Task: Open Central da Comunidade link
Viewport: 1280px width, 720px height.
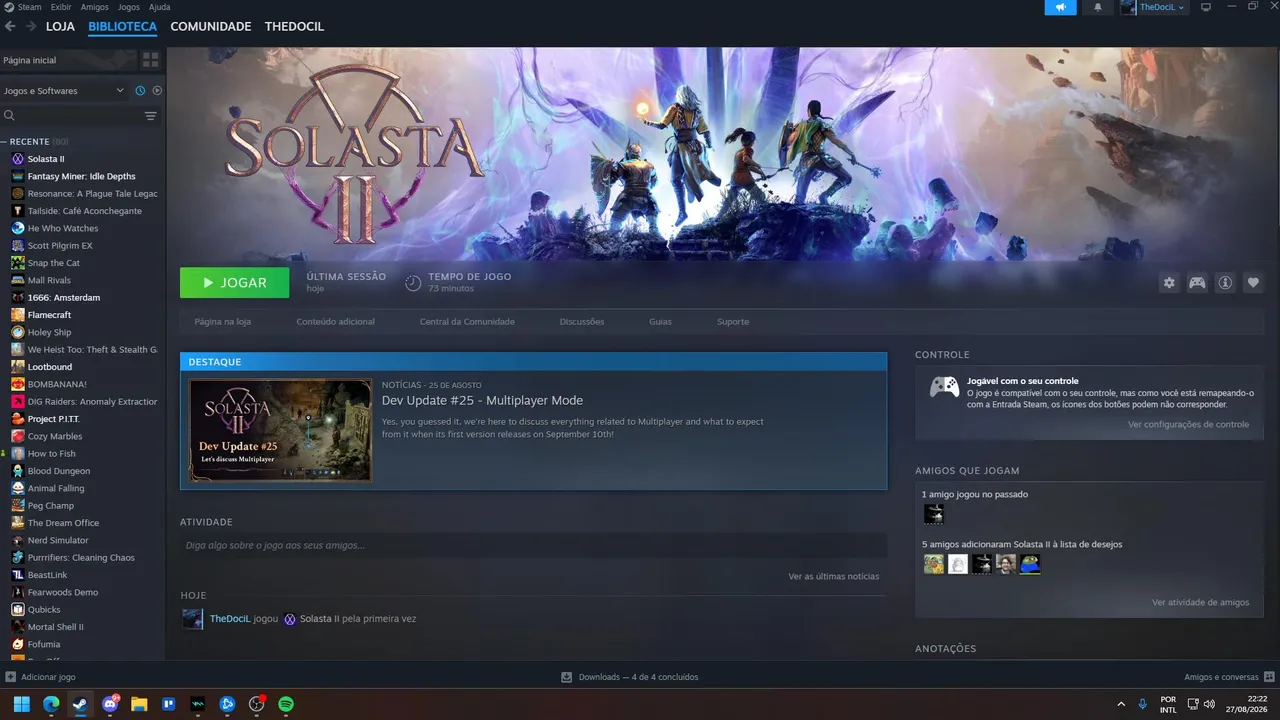Action: [x=467, y=322]
